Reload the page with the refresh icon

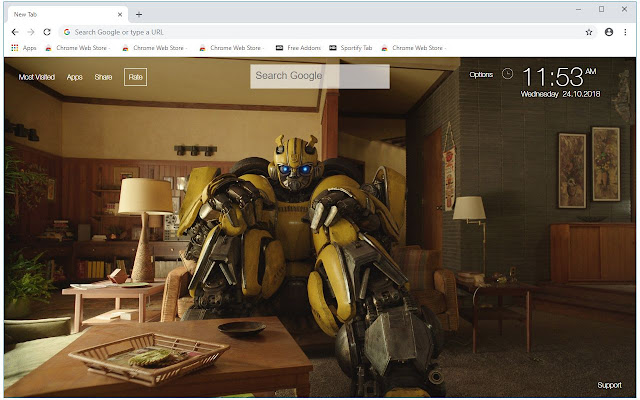point(47,32)
